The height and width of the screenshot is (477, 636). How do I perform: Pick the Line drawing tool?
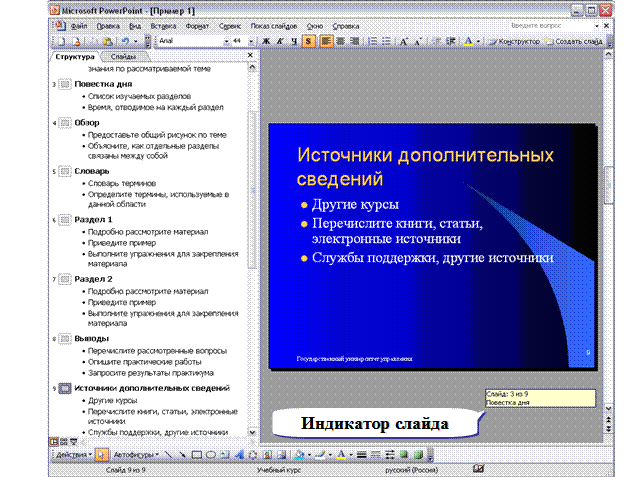(168, 455)
